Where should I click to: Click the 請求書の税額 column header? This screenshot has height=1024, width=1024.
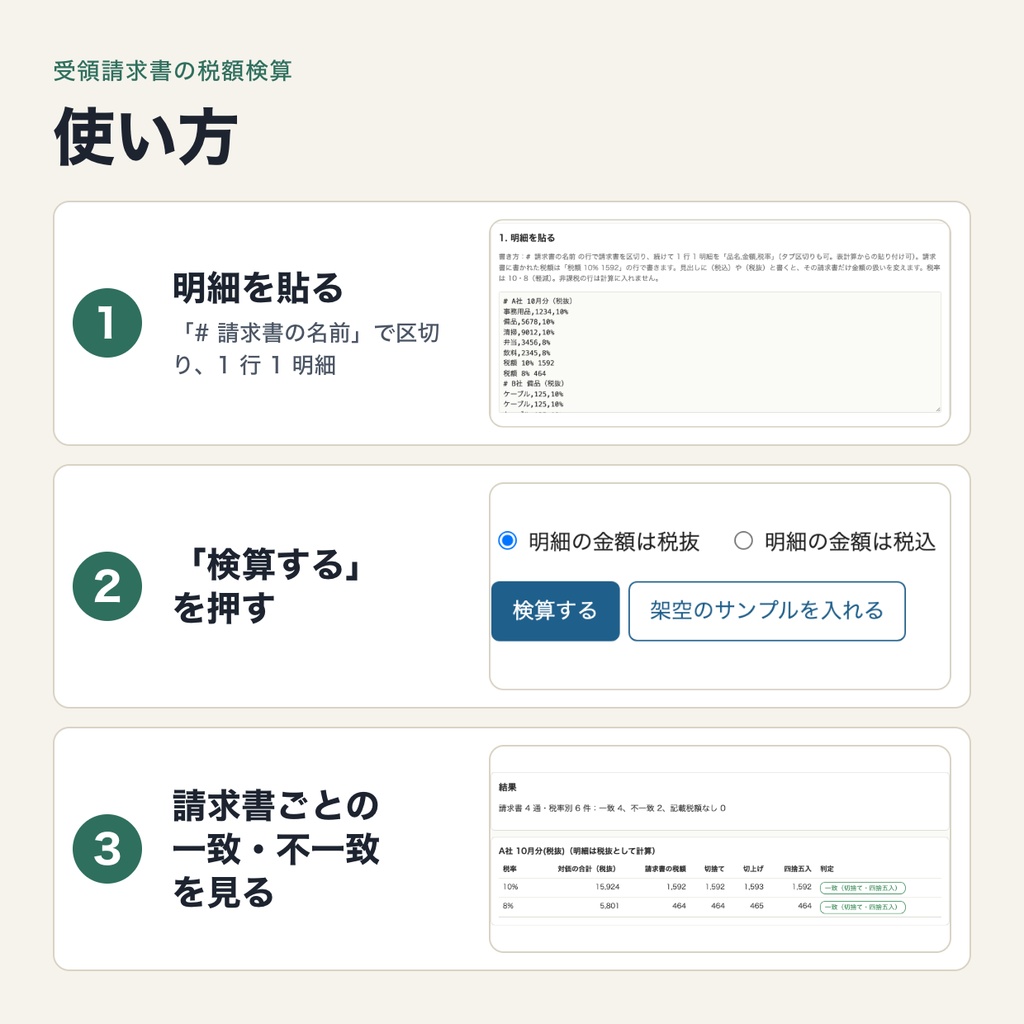[x=665, y=869]
